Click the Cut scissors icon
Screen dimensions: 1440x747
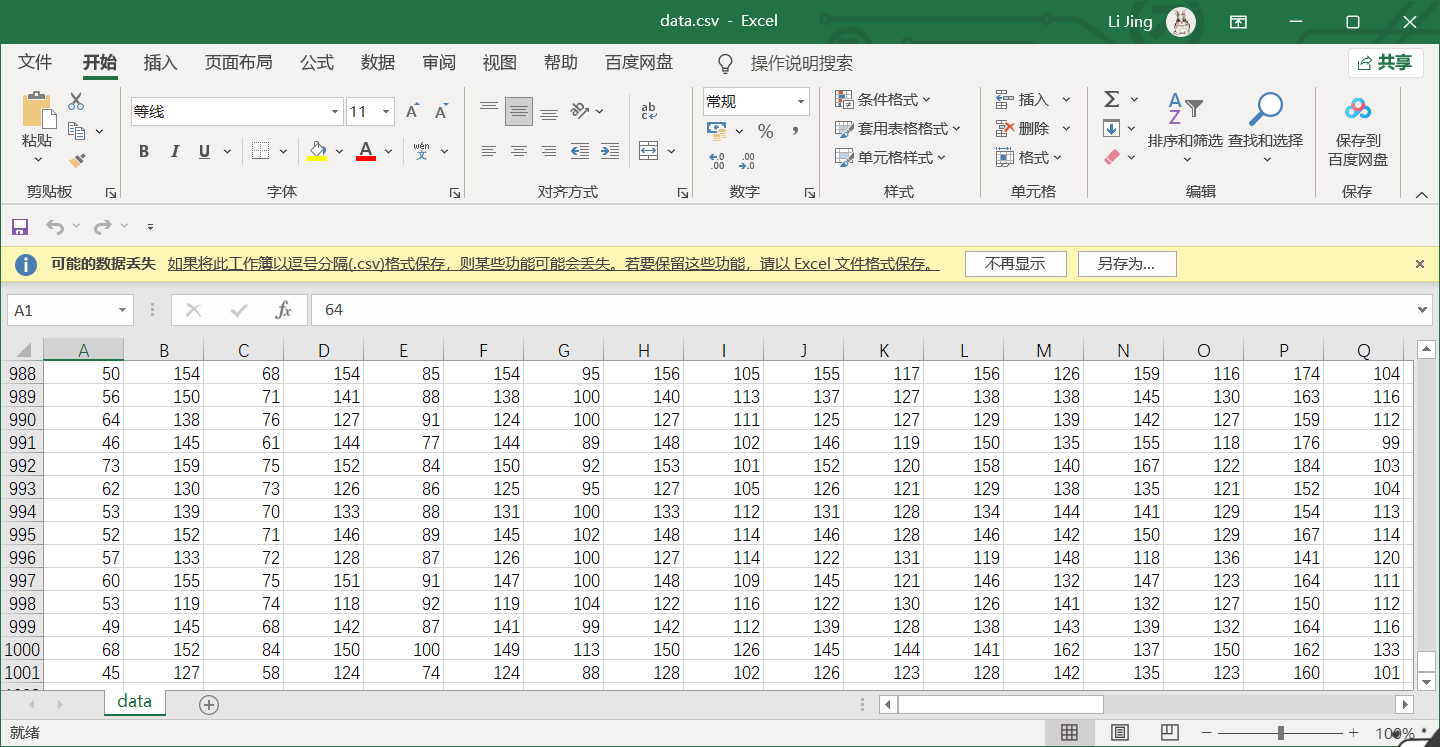pyautogui.click(x=77, y=101)
